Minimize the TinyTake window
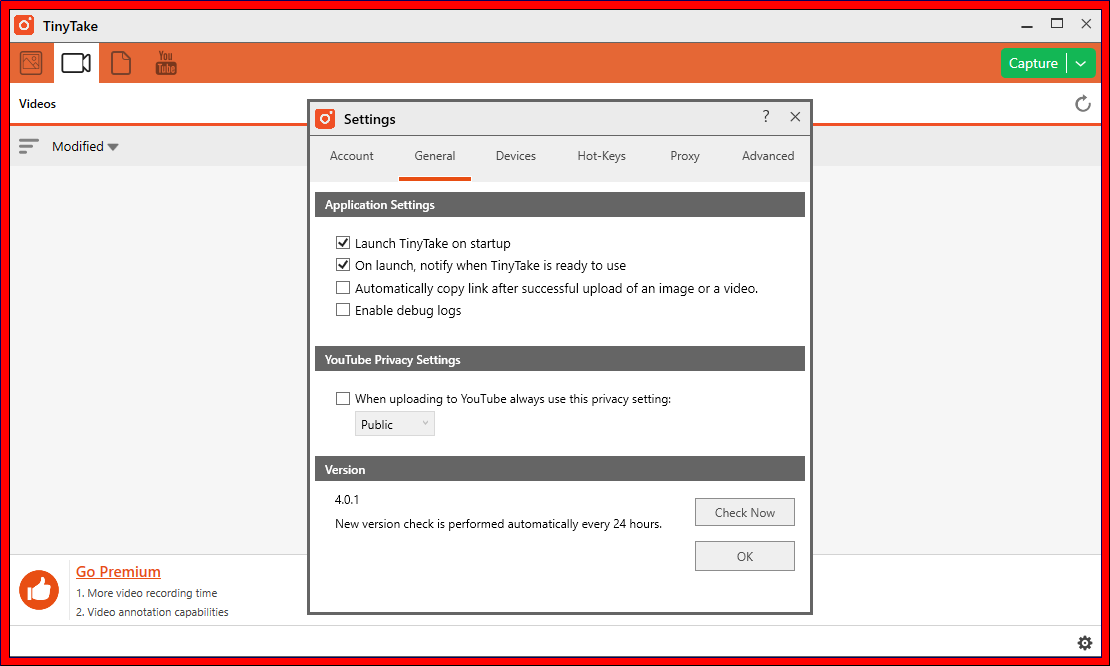Screen dimensions: 1110x666 (x=1027, y=25)
